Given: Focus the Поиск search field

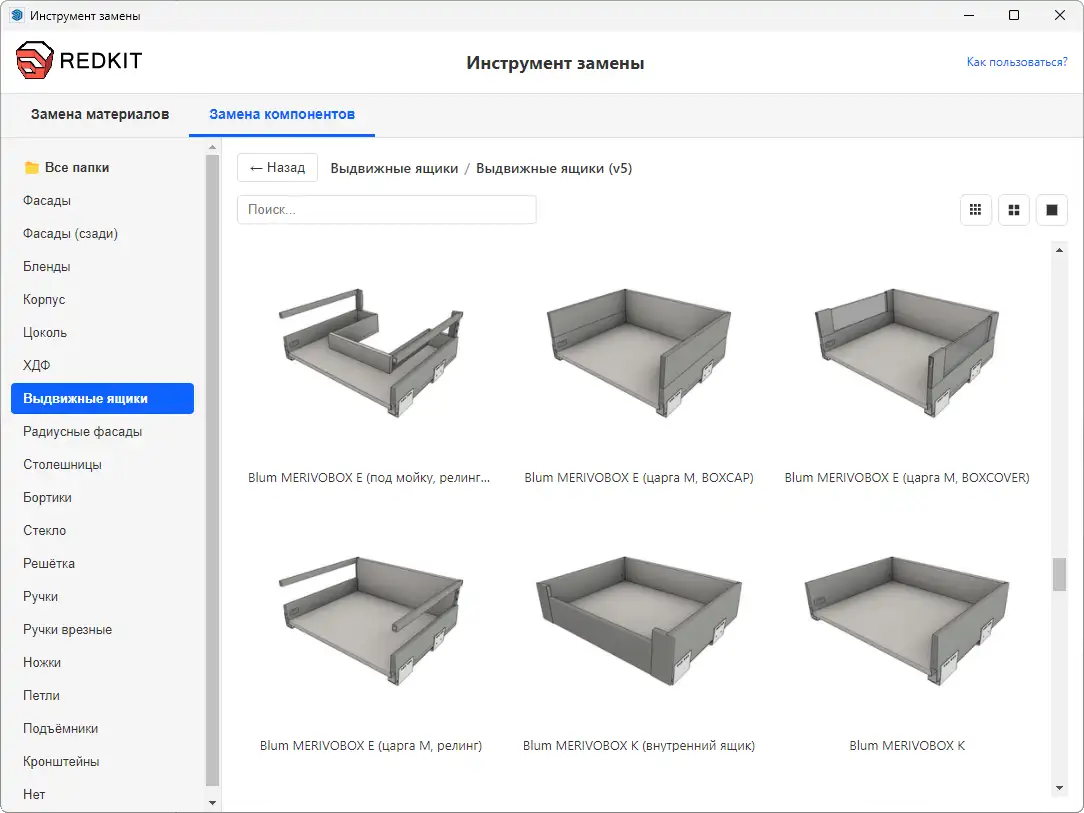Looking at the screenshot, I should (x=386, y=209).
